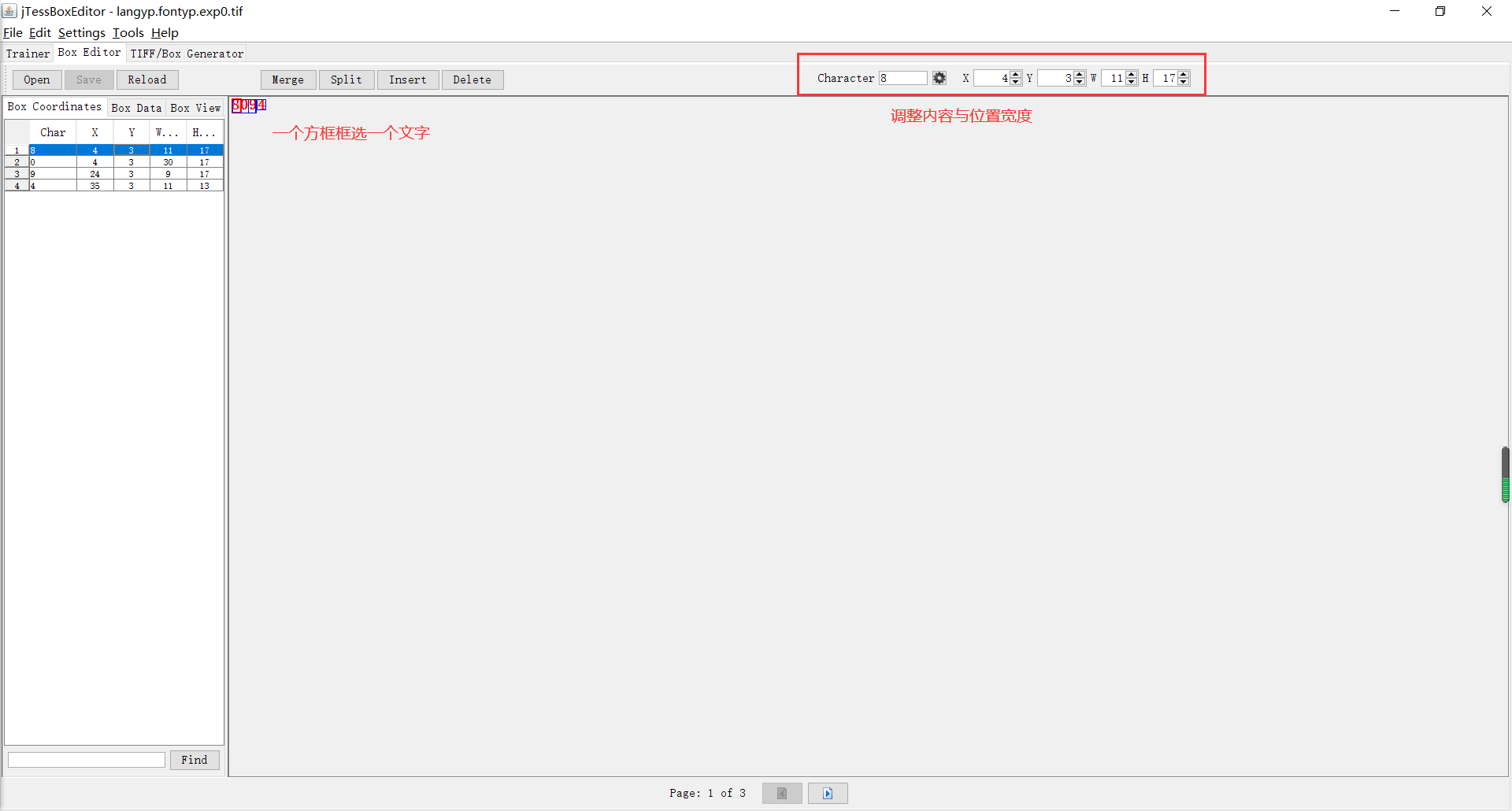Close the jTessBoxEditor window
The image size is (1512, 811).
pos(1487,11)
